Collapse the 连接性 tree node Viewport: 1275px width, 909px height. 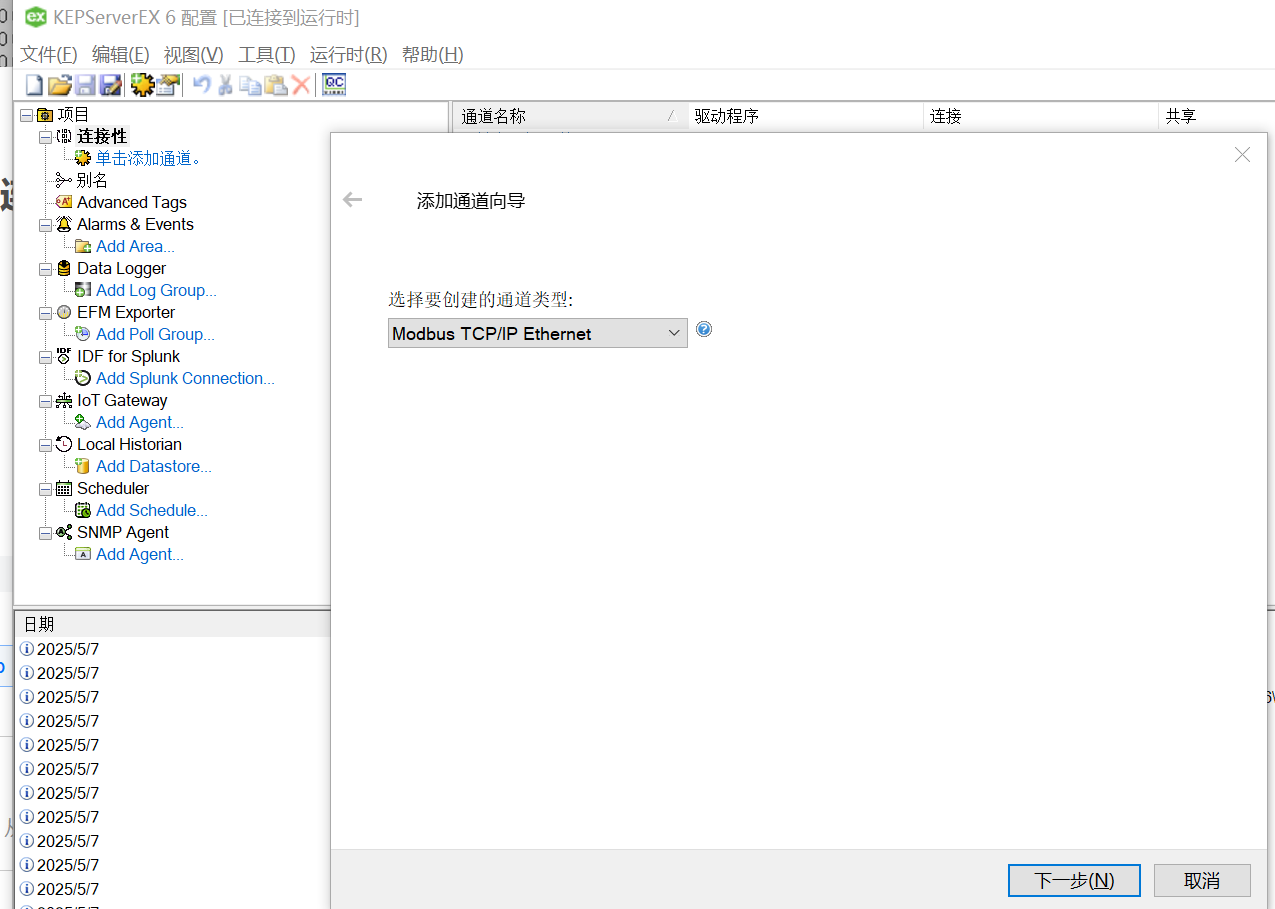[x=45, y=137]
